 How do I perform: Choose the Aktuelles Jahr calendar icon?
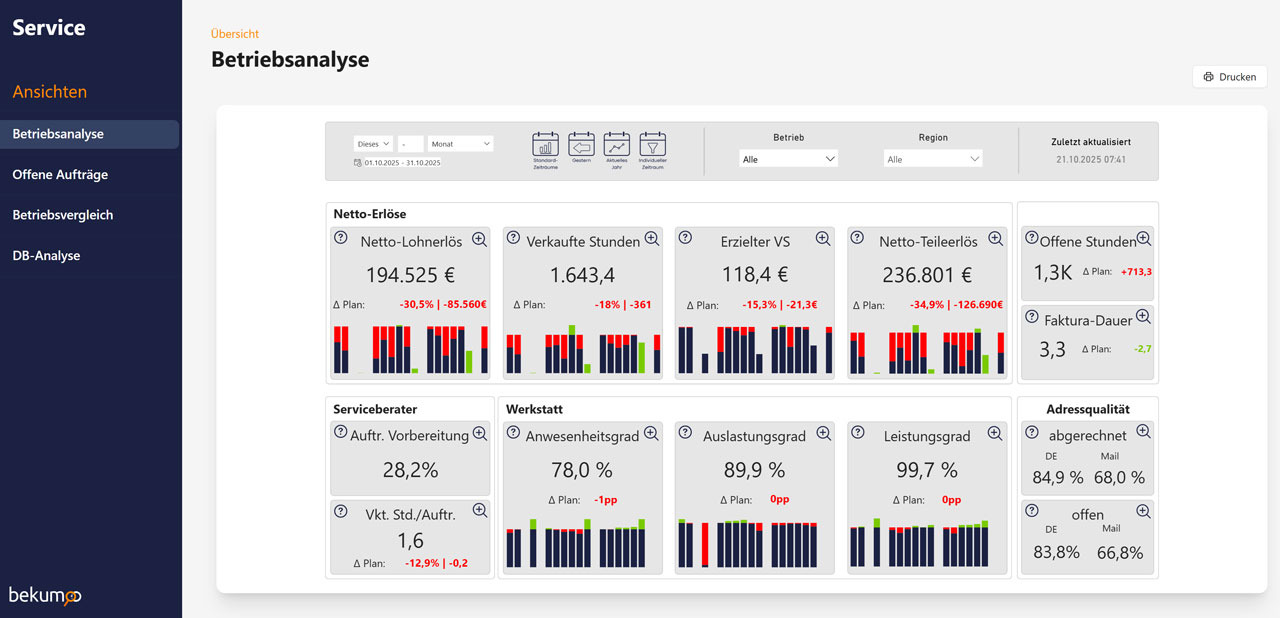(617, 144)
